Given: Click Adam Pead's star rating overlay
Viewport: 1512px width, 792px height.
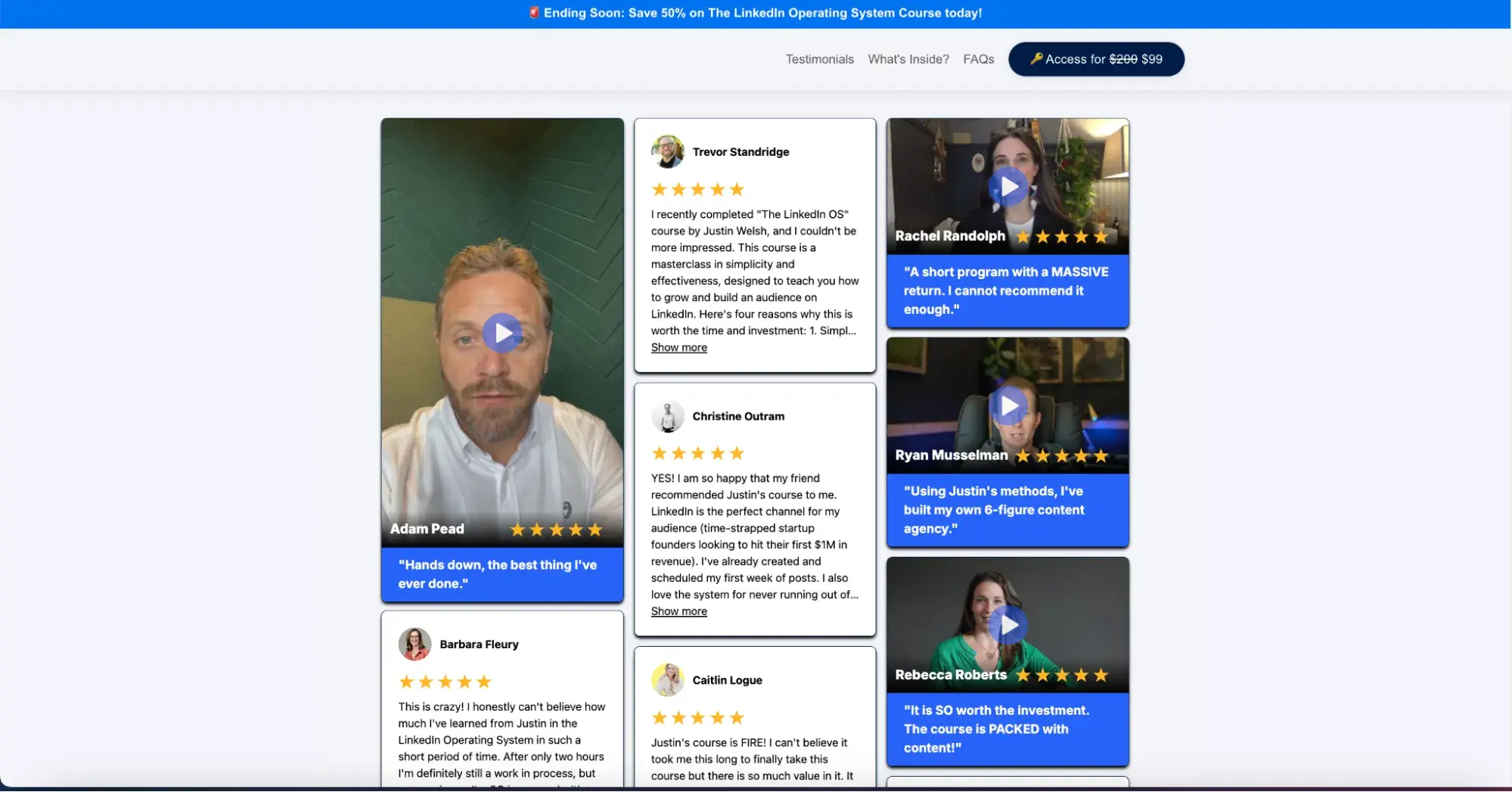Looking at the screenshot, I should pos(556,530).
